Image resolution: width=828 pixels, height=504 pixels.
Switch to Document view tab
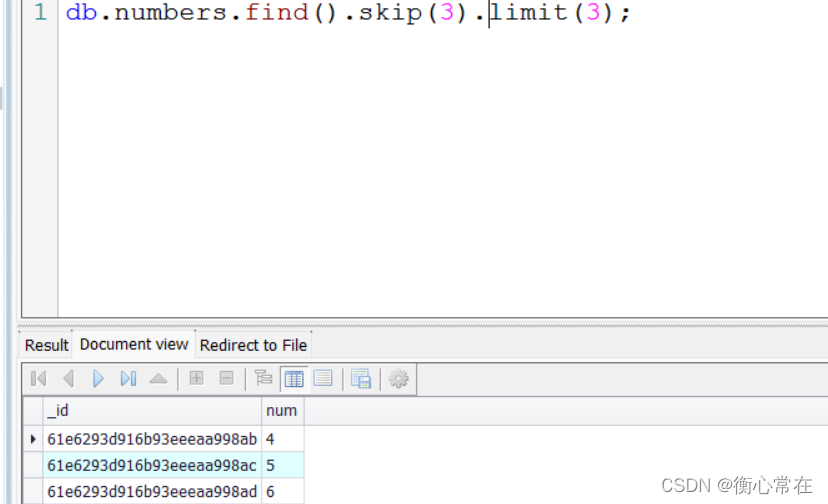[134, 344]
